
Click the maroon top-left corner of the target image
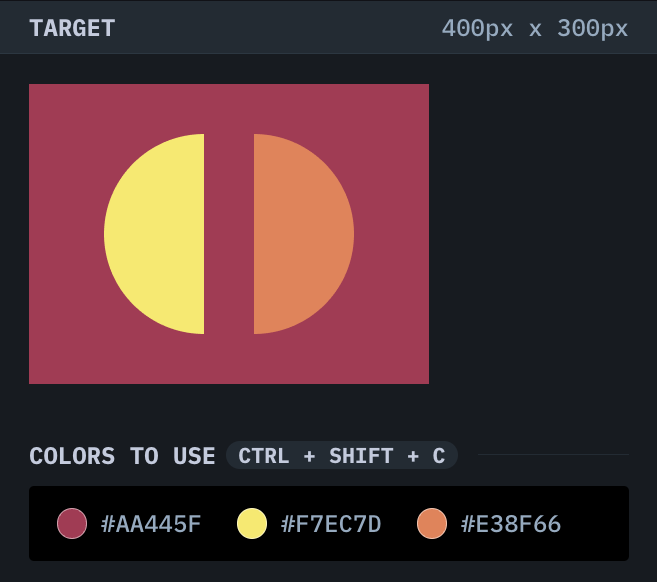(x=40, y=94)
